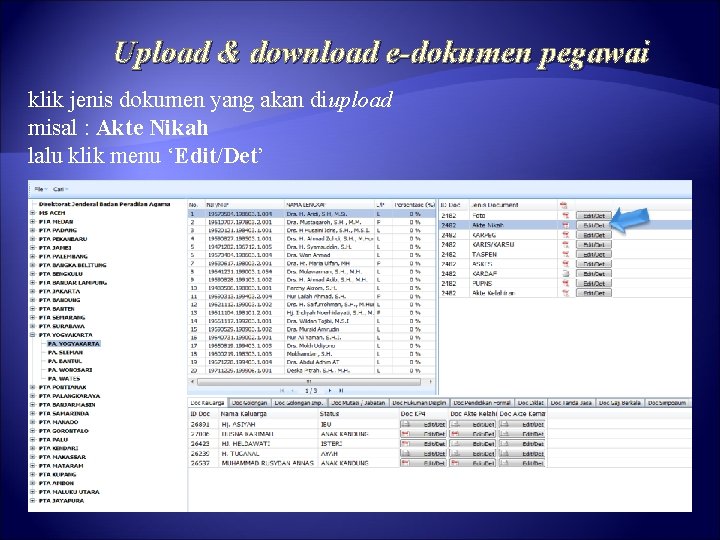Image resolution: width=720 pixels, height=540 pixels.
Task: Select employee row 14 Drs. Wildan Tojibi
Action: [x=312, y=321]
